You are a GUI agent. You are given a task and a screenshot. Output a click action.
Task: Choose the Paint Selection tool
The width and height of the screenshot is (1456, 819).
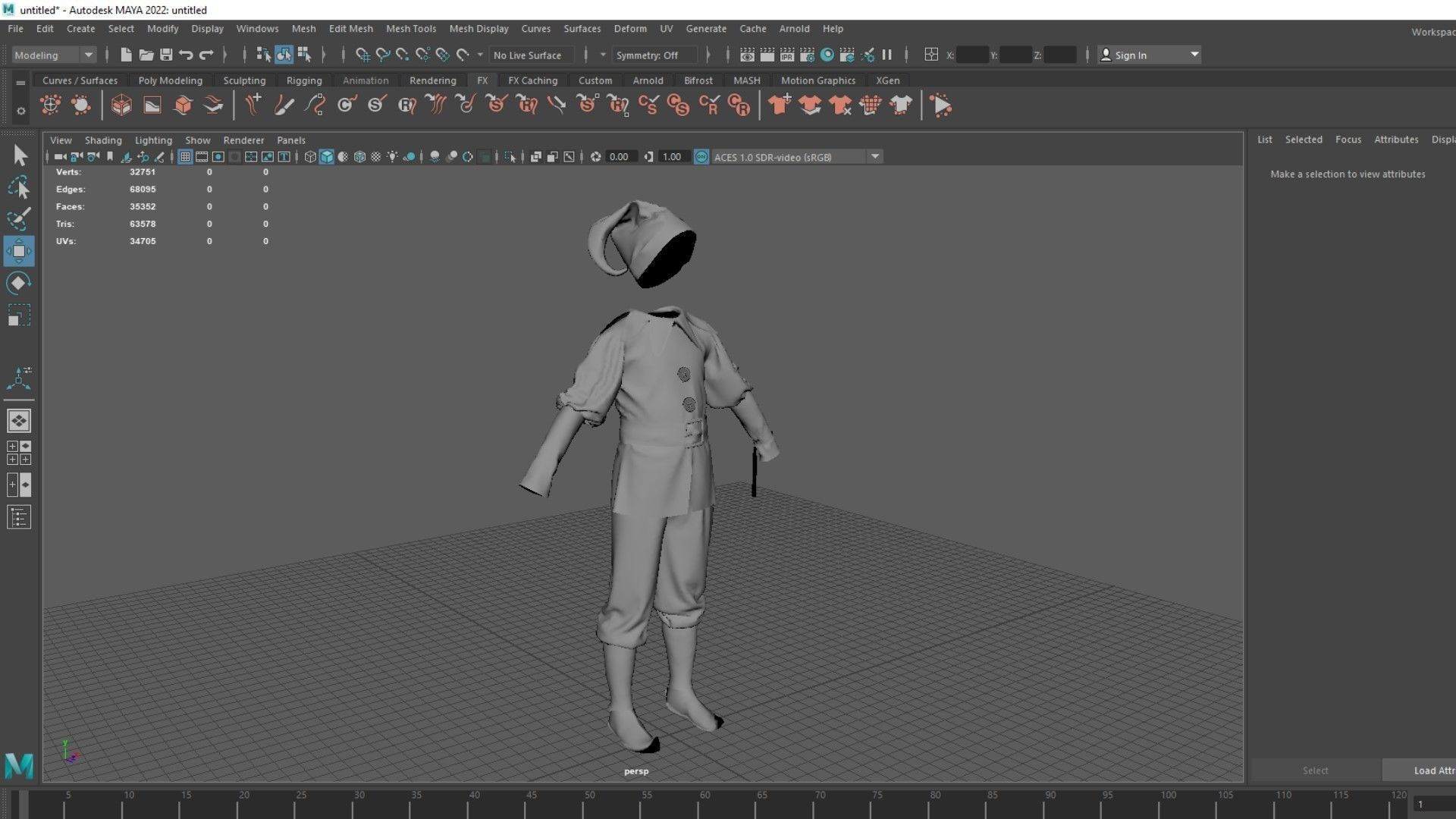[19, 219]
